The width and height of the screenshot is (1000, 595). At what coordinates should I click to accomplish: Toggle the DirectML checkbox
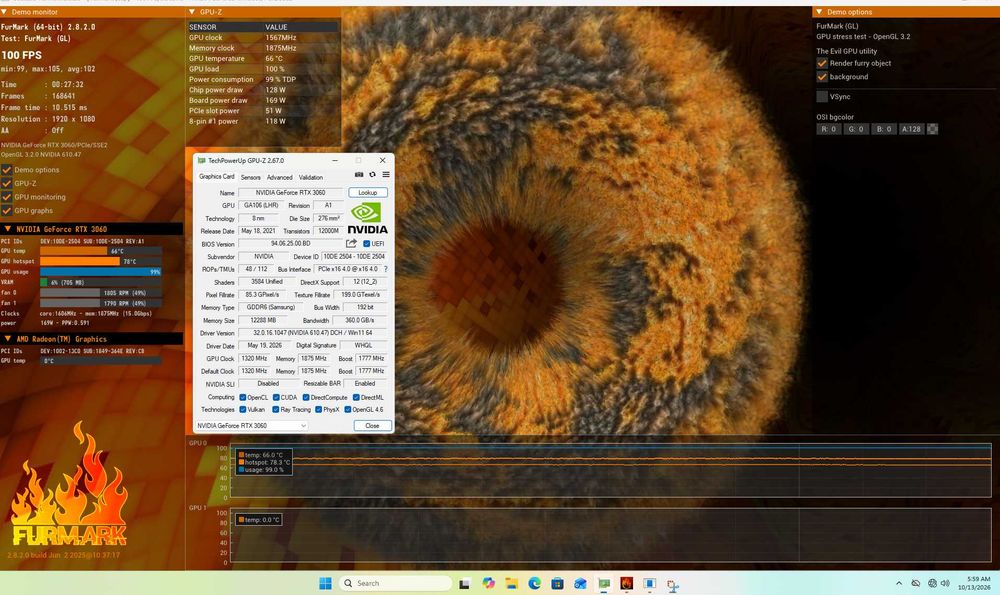tap(356, 397)
